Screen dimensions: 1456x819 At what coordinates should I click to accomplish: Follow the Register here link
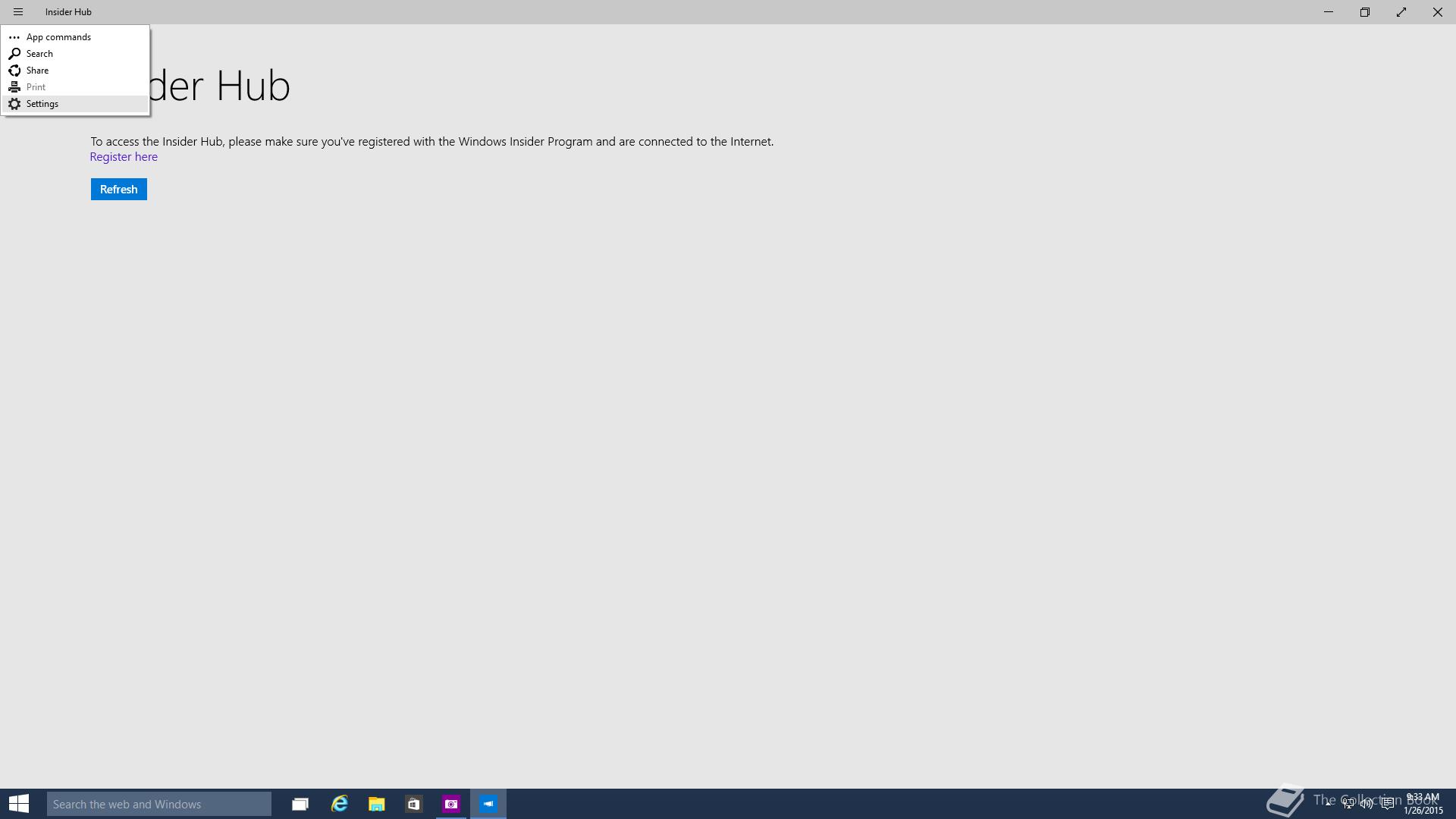coord(124,157)
